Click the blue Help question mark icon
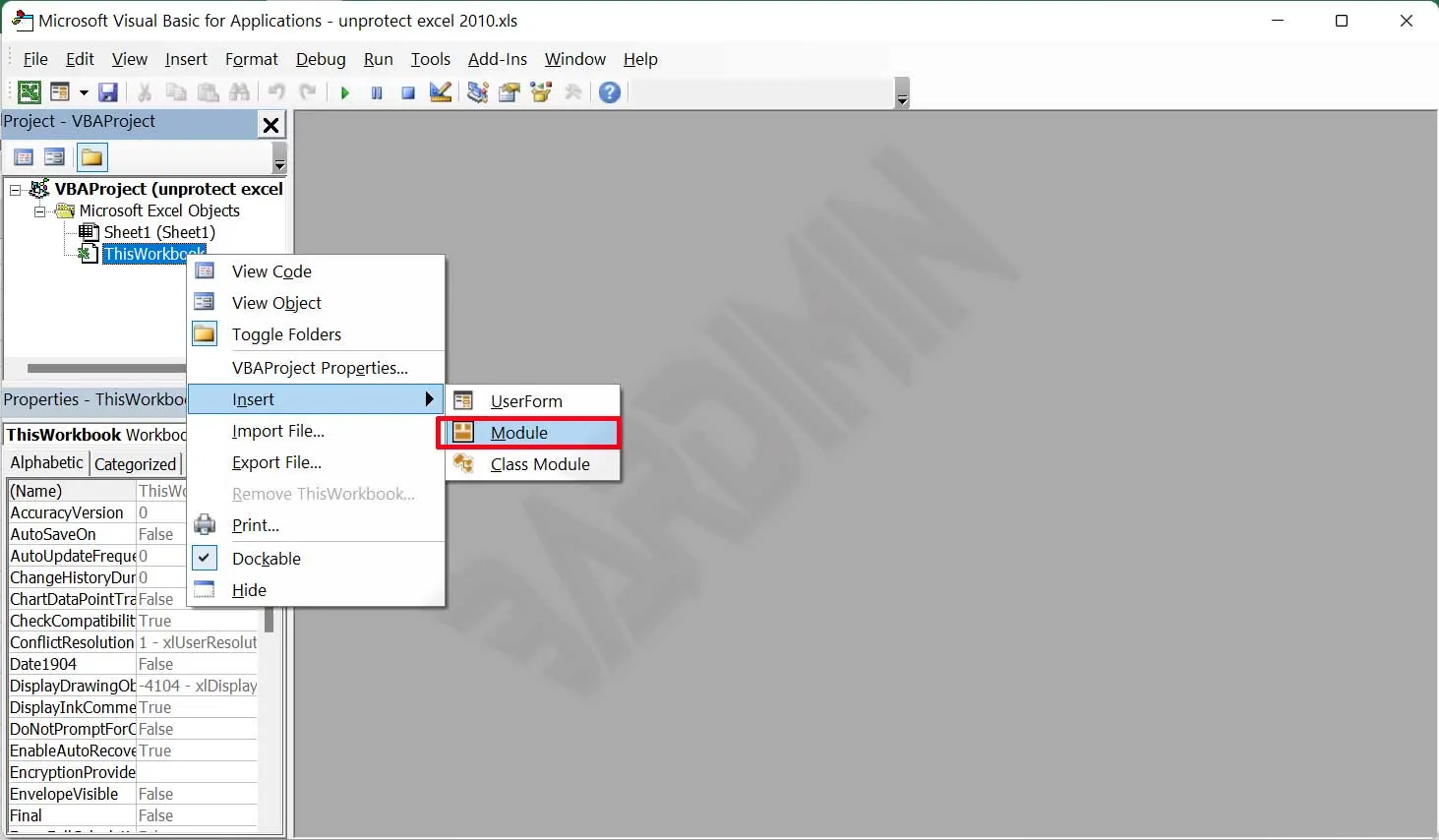1439x840 pixels. point(610,92)
